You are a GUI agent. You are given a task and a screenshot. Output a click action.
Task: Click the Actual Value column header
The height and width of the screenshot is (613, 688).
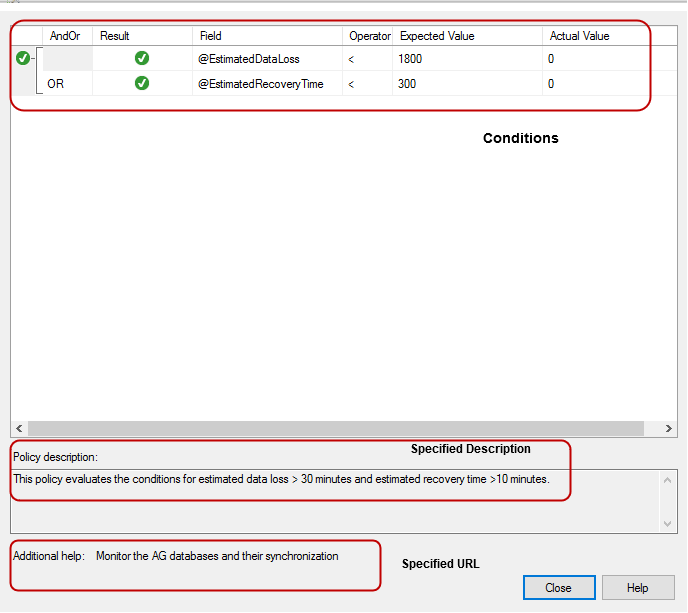coord(580,36)
